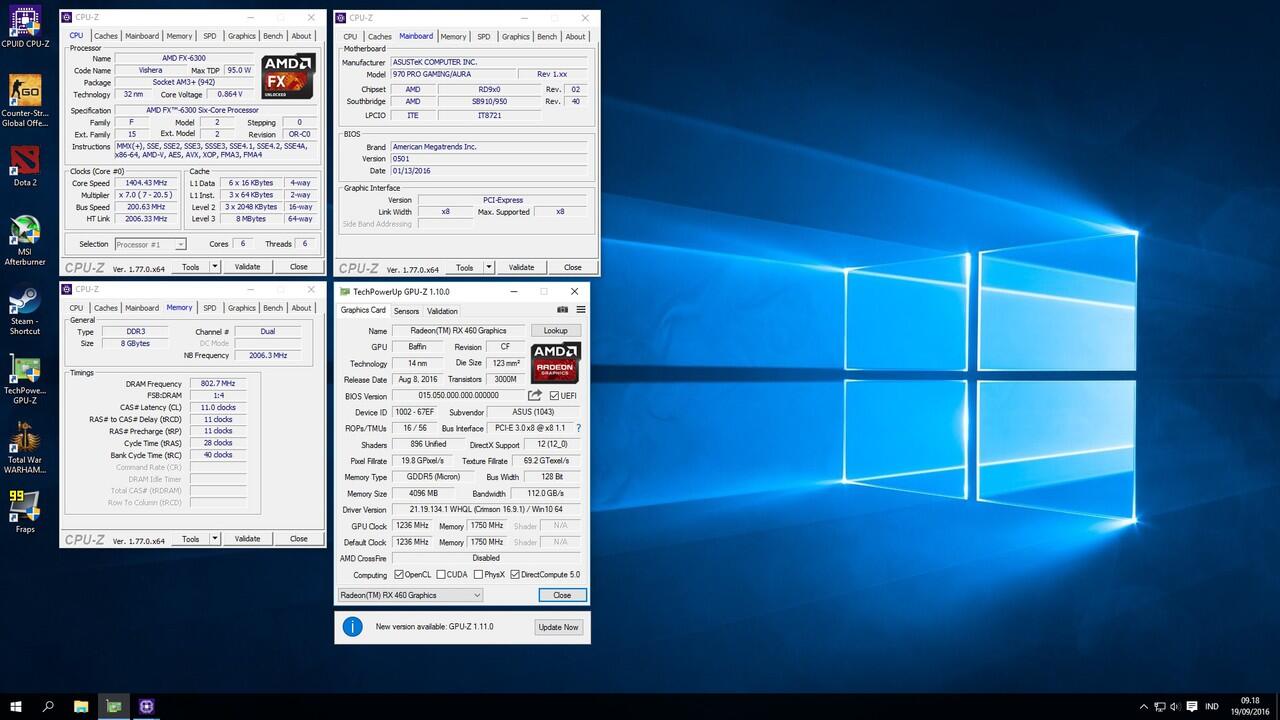1280x720 pixels.
Task: Open the Dota 2 desktop icon
Action: (25, 166)
